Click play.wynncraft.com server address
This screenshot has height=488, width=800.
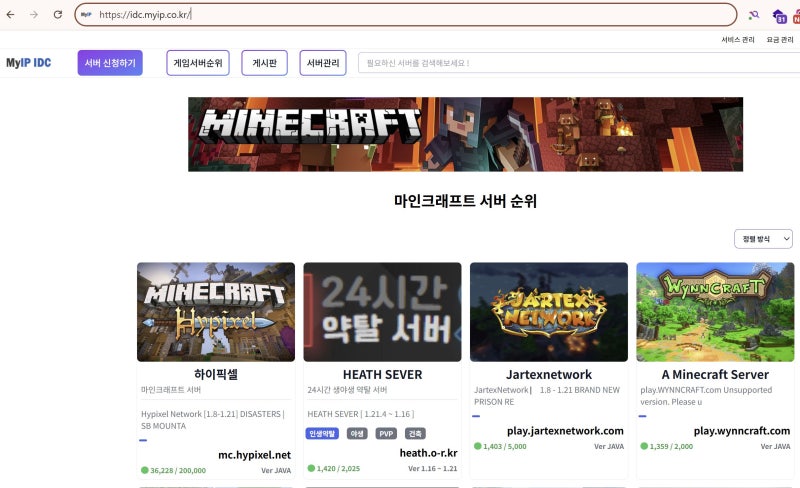pos(742,431)
